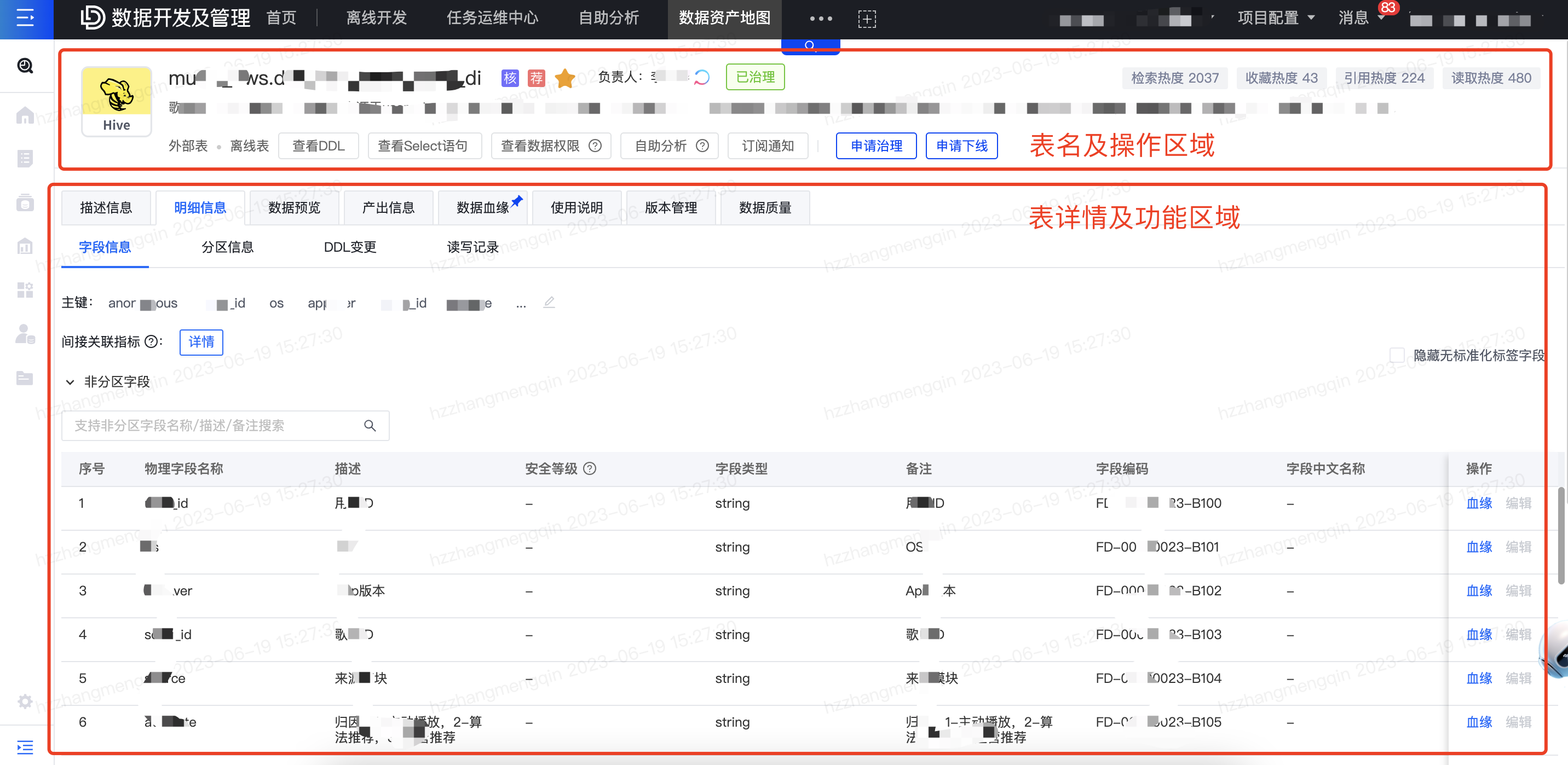Image resolution: width=1568 pixels, height=765 pixels.
Task: Click help icon next to 查看数据权限
Action: 595,146
